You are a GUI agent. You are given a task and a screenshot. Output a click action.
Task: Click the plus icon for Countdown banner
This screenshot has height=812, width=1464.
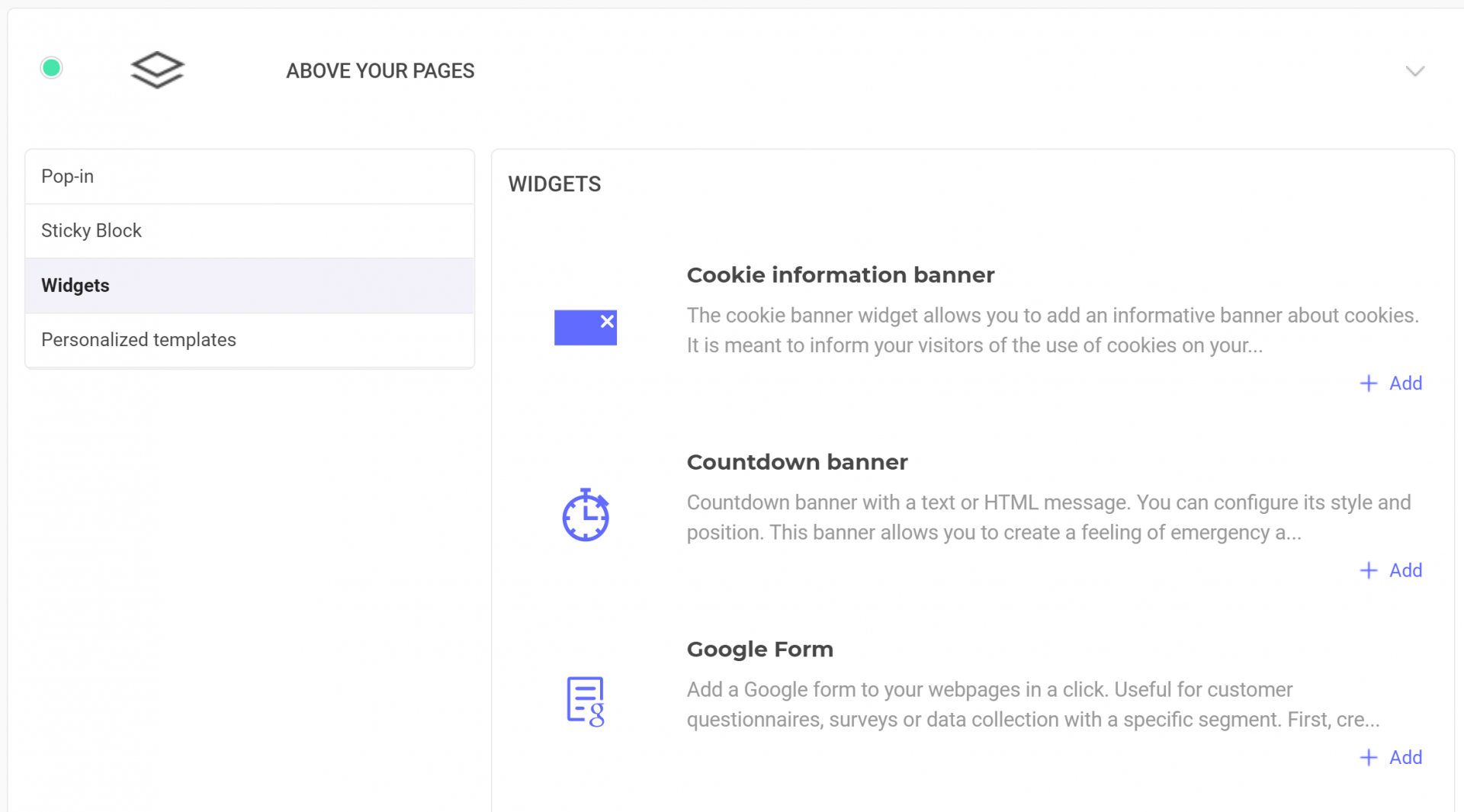coord(1369,570)
